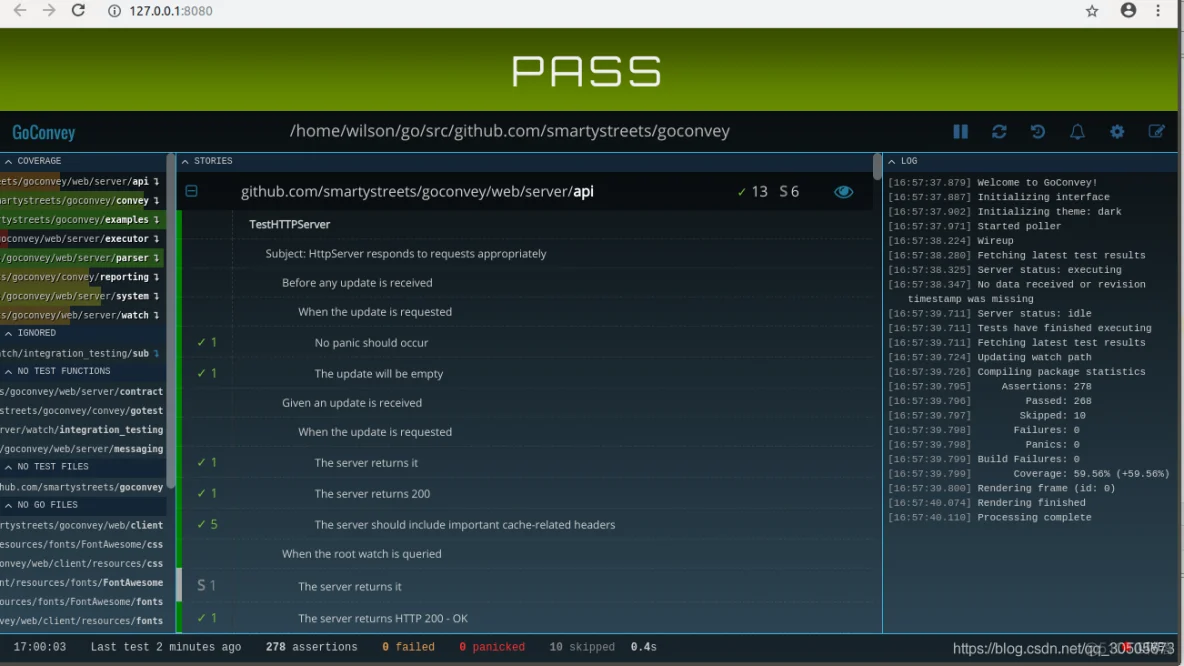This screenshot has width=1184, height=666.
Task: Open test history with the counter-clockwise clock icon
Action: tap(1038, 131)
